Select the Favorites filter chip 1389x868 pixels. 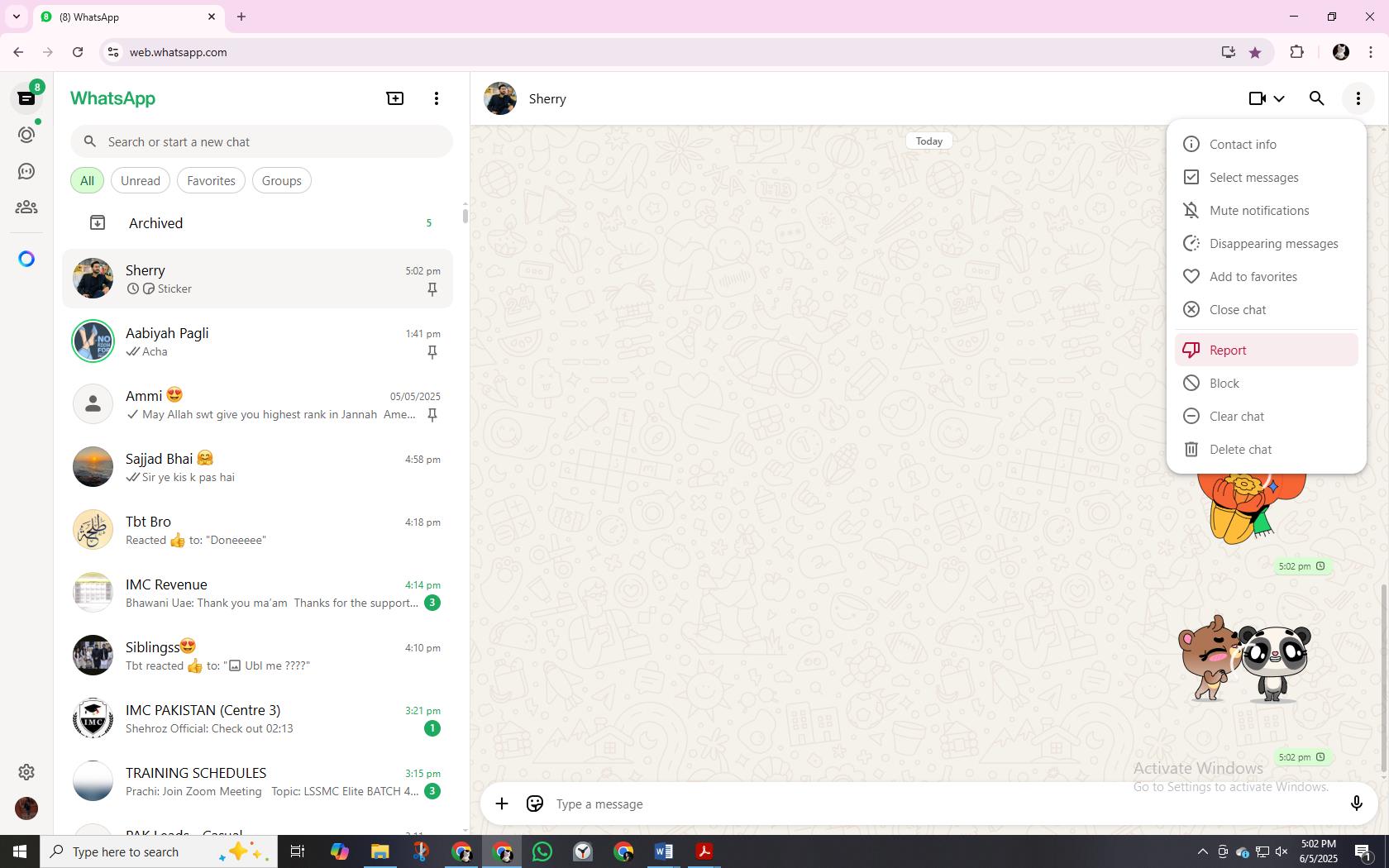click(x=211, y=181)
